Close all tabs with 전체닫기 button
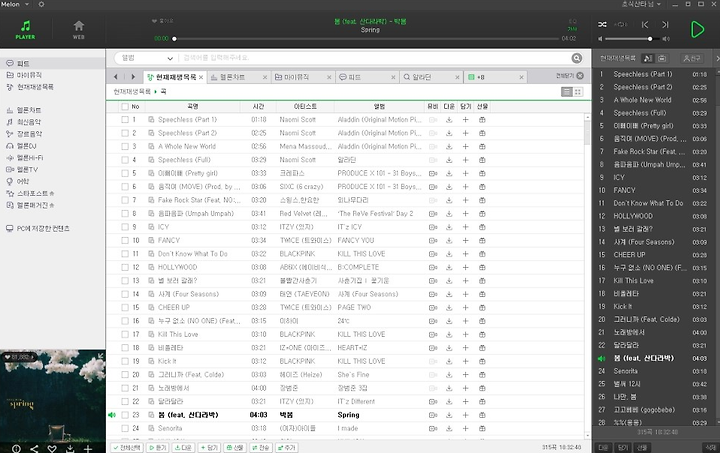Viewport: 720px width, 453px height. coord(570,76)
